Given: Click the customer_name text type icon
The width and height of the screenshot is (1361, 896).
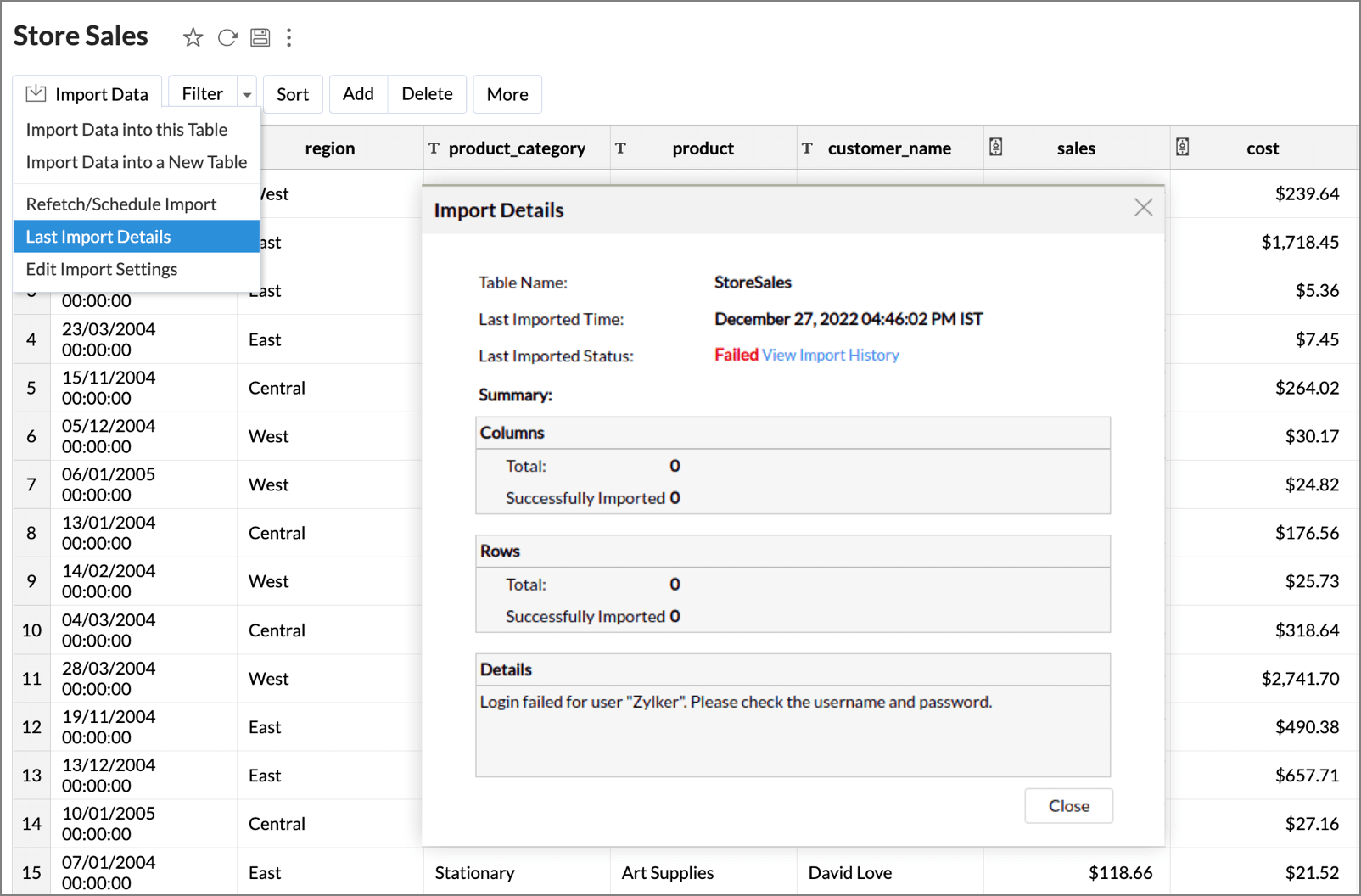Looking at the screenshot, I should point(807,148).
